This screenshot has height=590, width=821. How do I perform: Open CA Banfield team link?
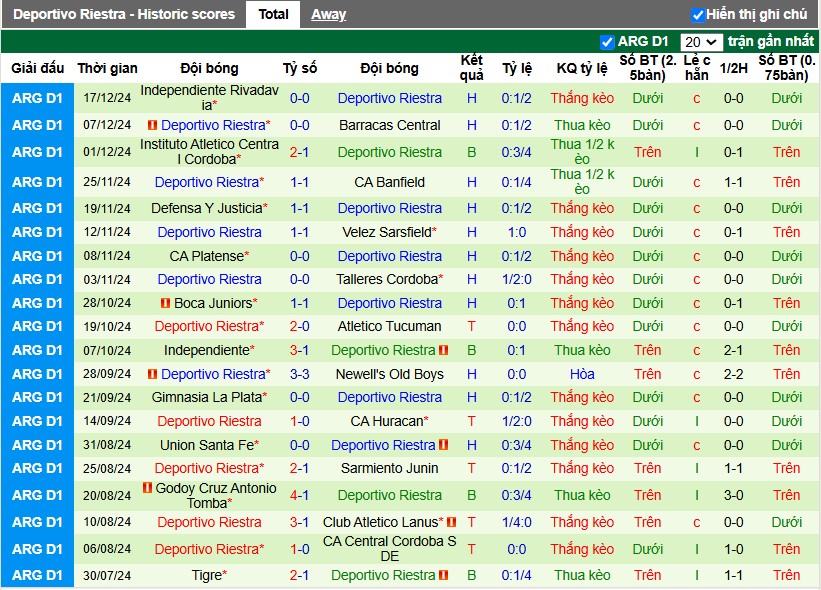click(x=390, y=182)
